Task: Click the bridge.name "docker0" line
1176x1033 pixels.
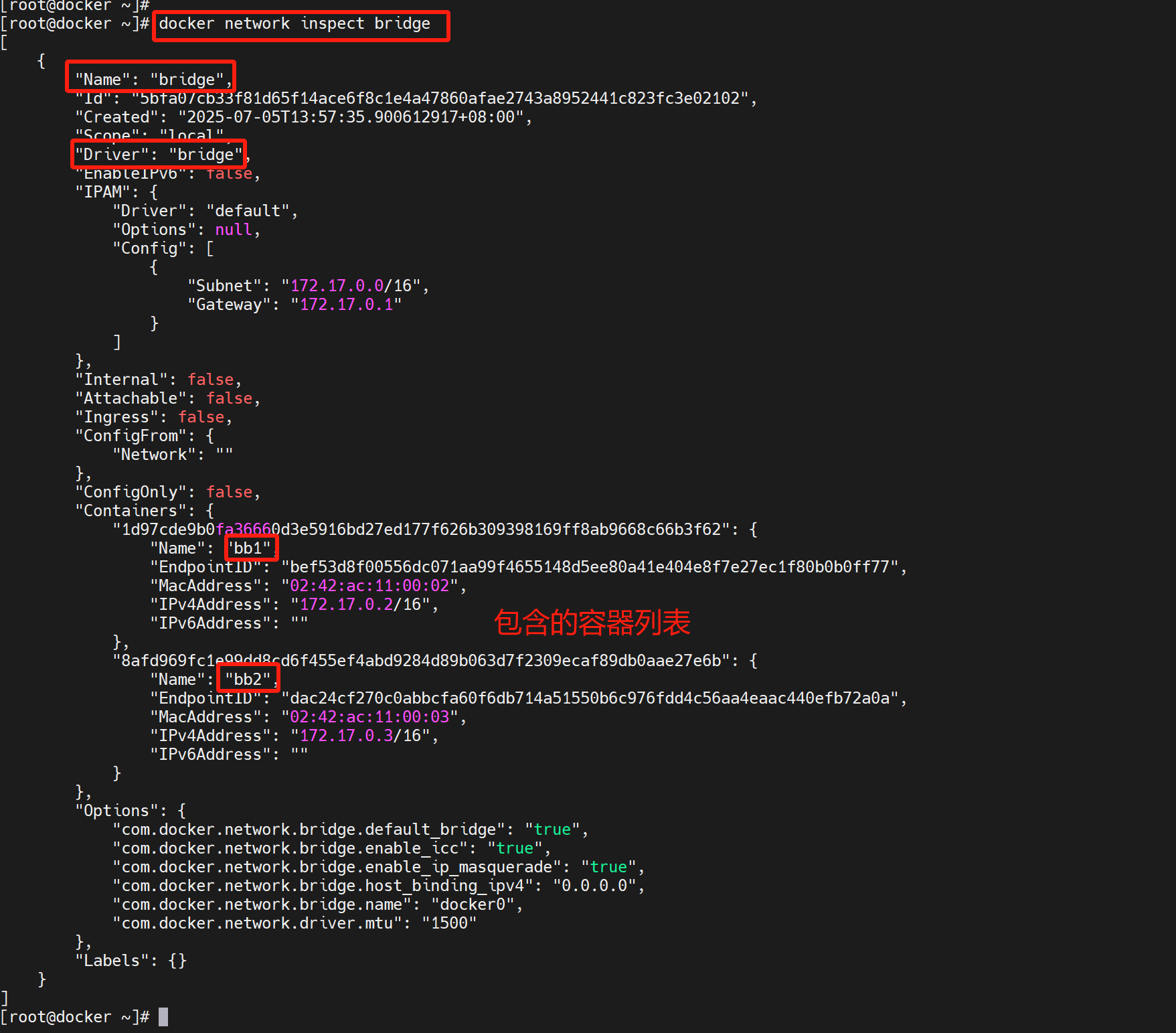Action: (317, 904)
